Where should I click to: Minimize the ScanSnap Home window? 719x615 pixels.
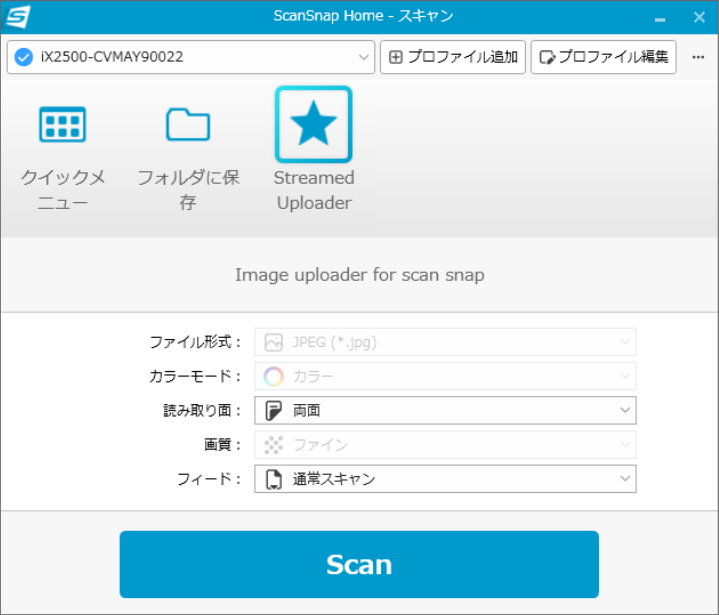pos(660,17)
